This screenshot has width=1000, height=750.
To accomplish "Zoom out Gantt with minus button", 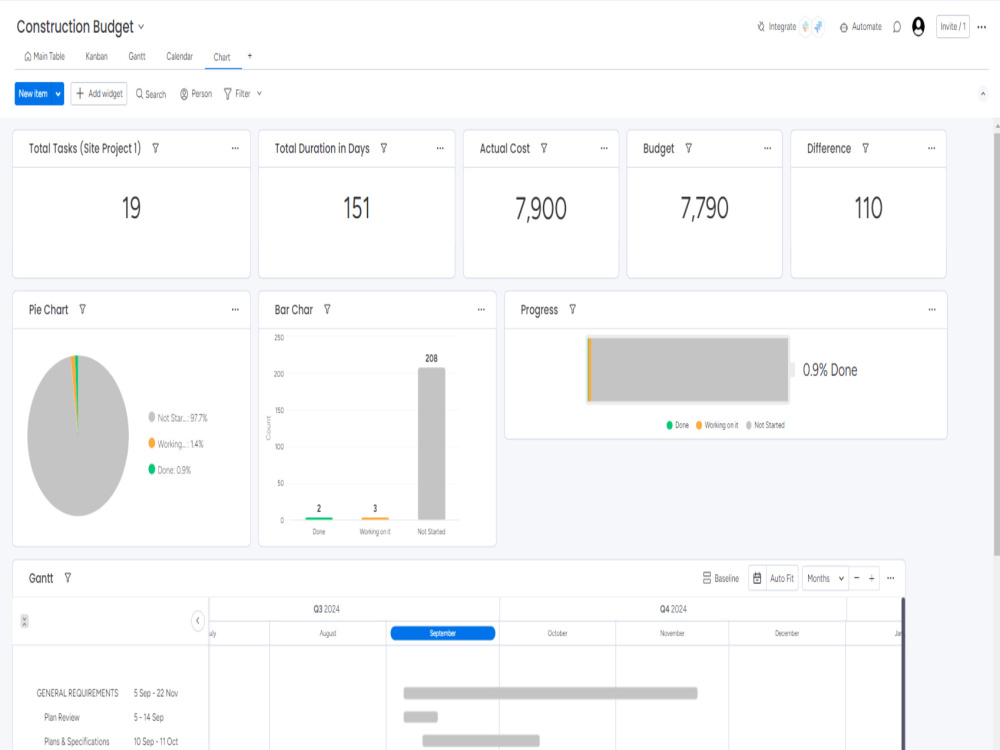I will [x=857, y=578].
